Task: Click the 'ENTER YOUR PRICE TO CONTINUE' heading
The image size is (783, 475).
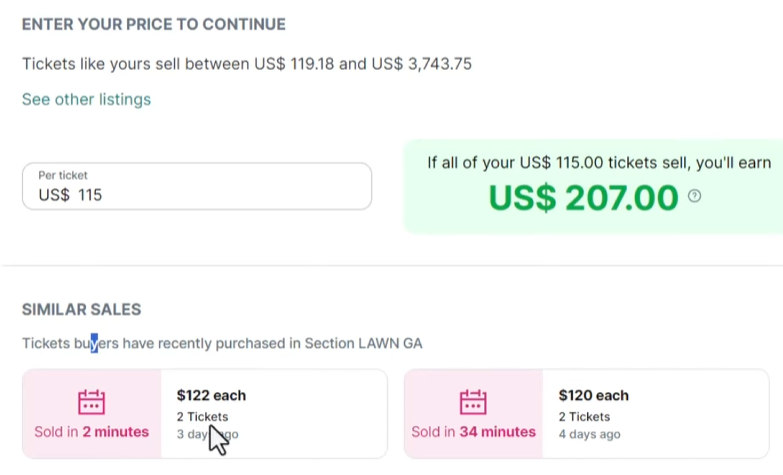Action: click(153, 24)
